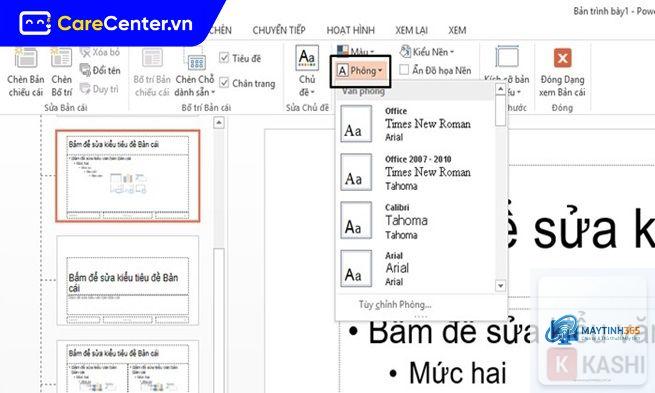This screenshot has height=393, width=655.
Task: Switch to HOẠT HÌNH tab
Action: (x=350, y=30)
